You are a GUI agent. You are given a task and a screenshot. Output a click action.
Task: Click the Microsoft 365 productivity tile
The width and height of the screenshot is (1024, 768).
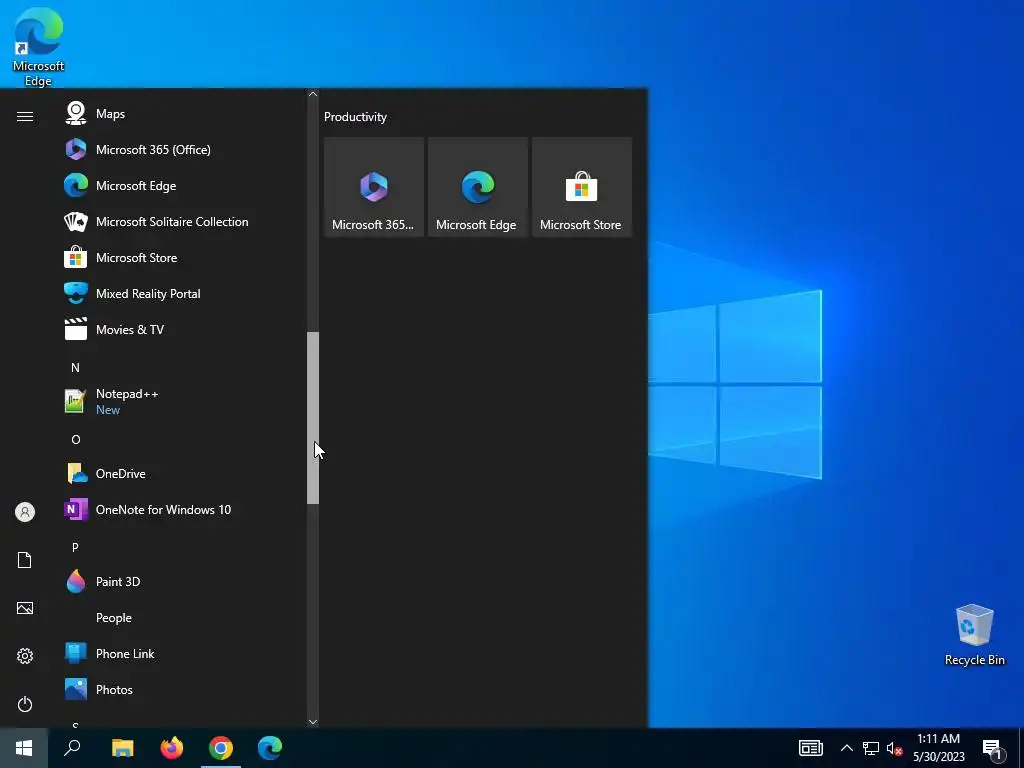[x=374, y=187]
